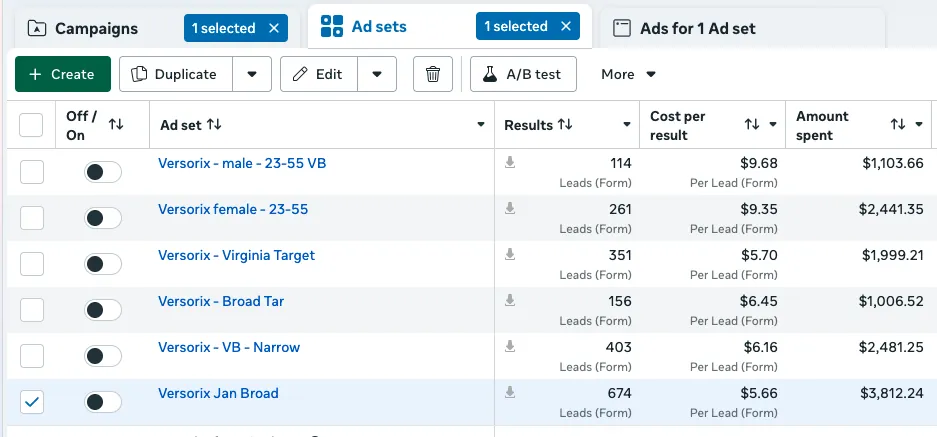Select checkbox for Versorix - Virginia Target

(32, 264)
